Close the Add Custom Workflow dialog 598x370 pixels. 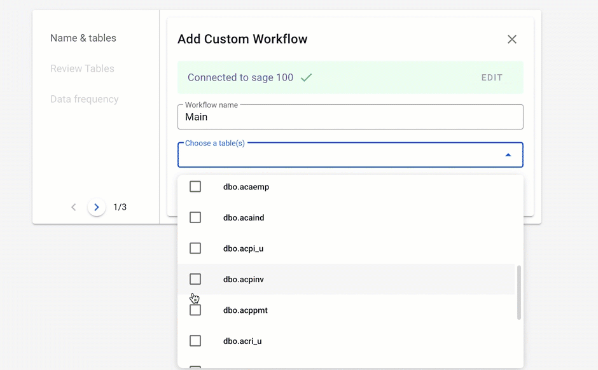point(512,39)
